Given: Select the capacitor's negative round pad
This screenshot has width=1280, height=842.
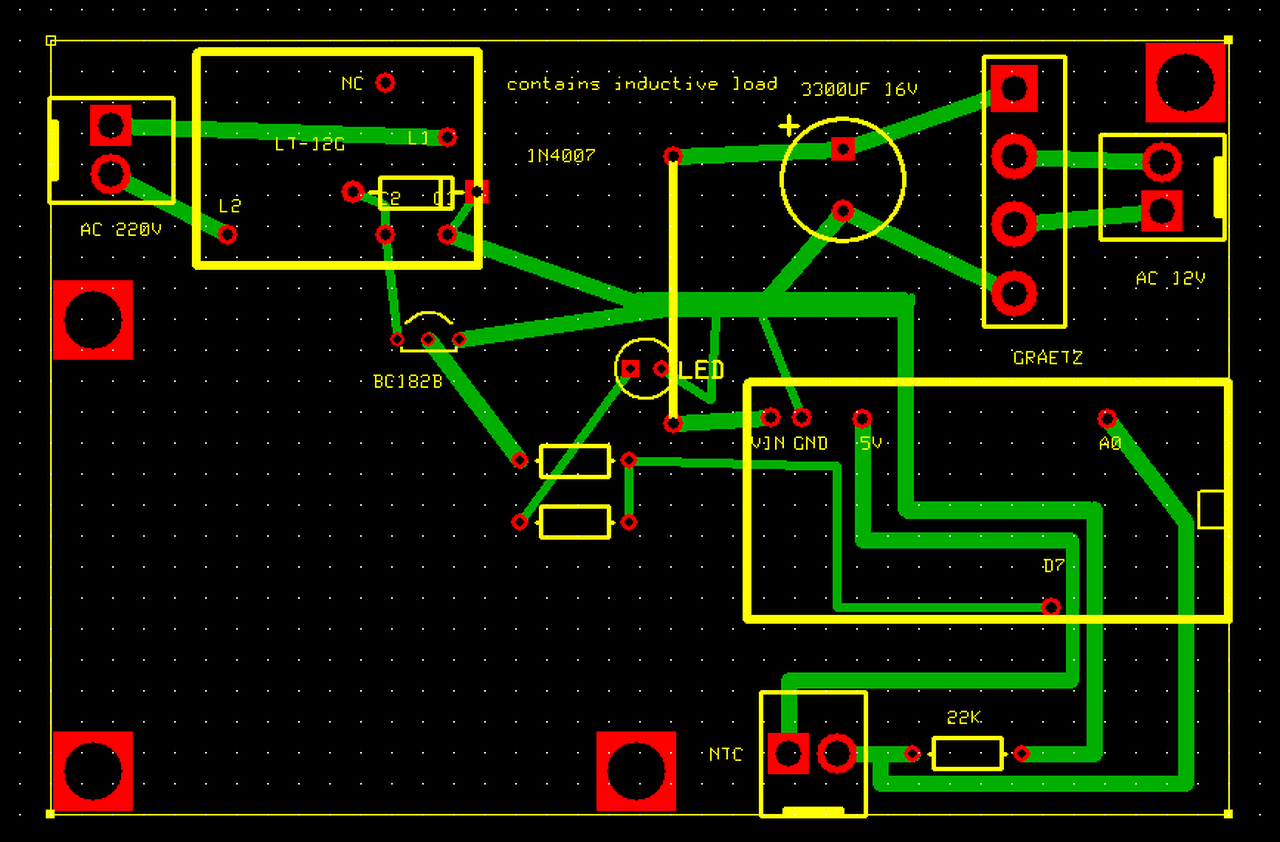Looking at the screenshot, I should [x=843, y=211].
